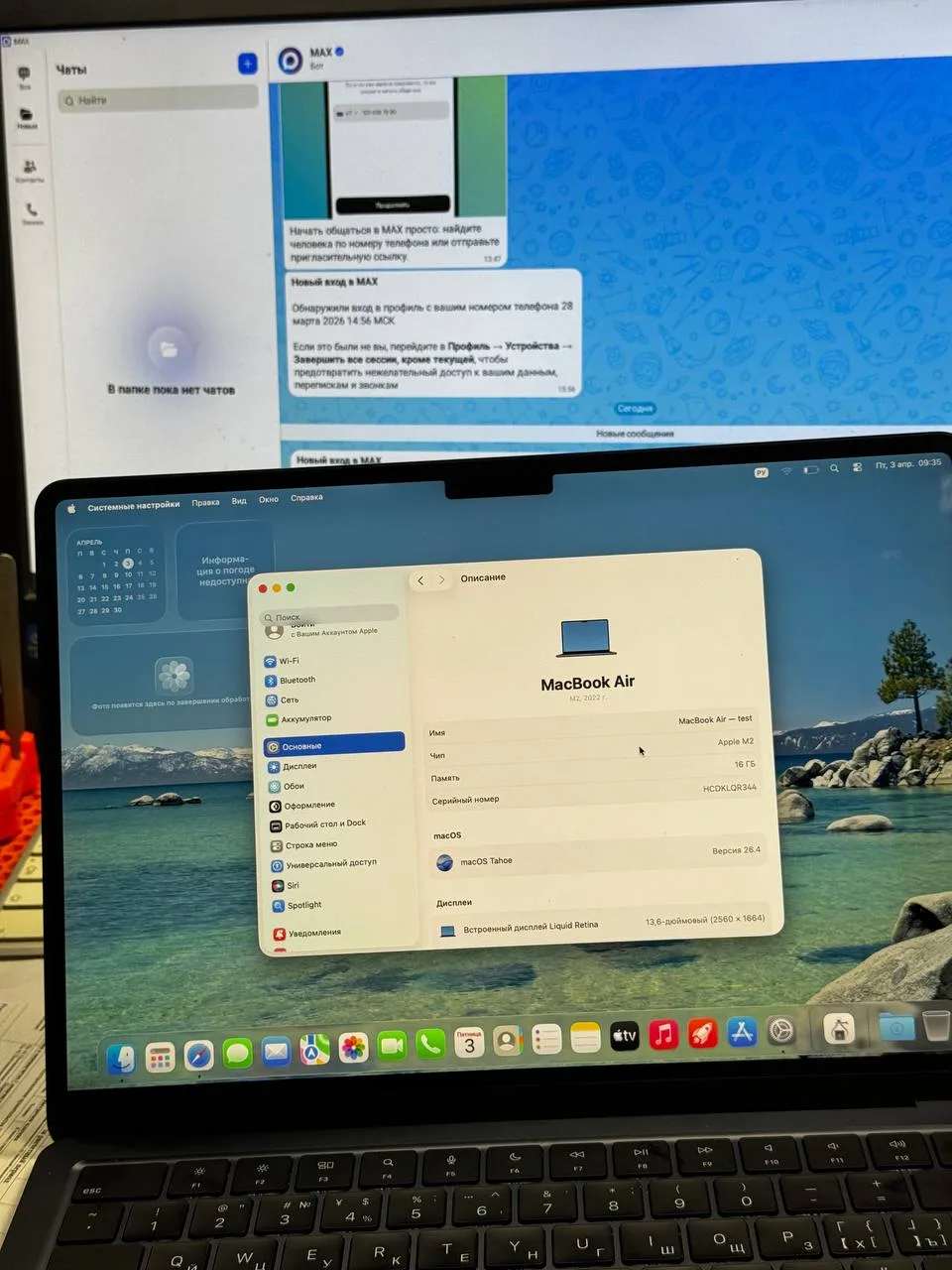Viewport: 952px width, 1270px height.
Task: Click the 16 ГБ memory value
Action: 745,764
